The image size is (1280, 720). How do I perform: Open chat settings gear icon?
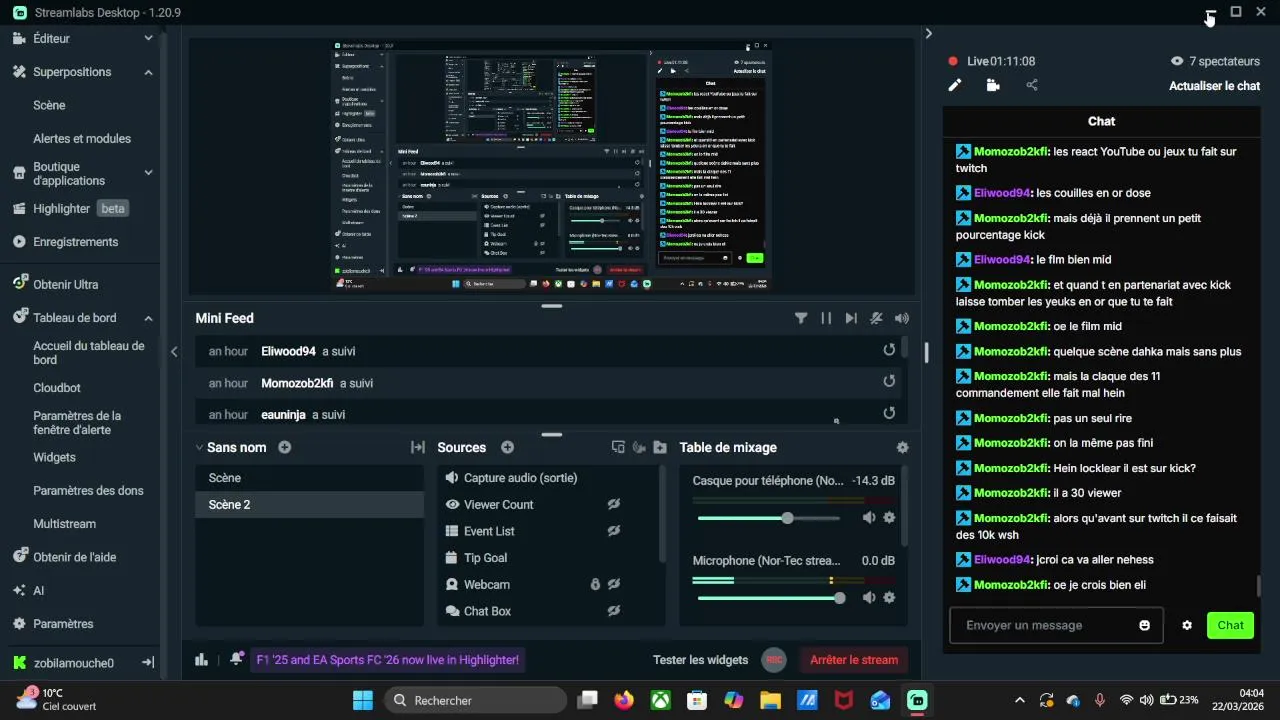point(1187,625)
